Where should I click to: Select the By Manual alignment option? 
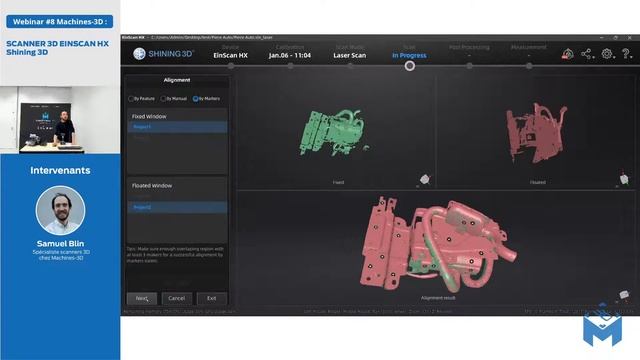coord(173,98)
